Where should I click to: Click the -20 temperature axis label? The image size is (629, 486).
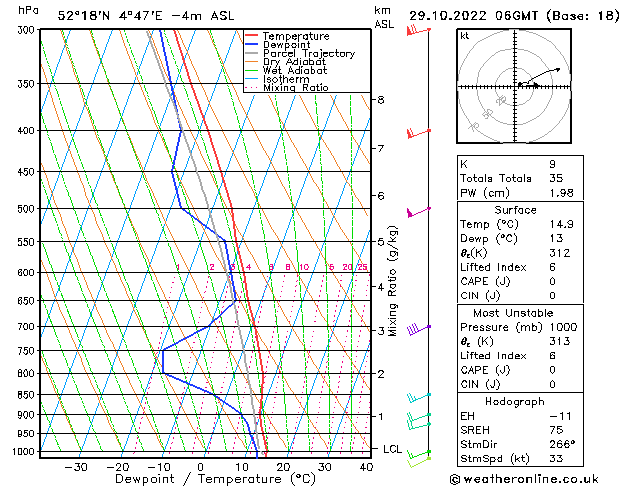pyautogui.click(x=118, y=468)
